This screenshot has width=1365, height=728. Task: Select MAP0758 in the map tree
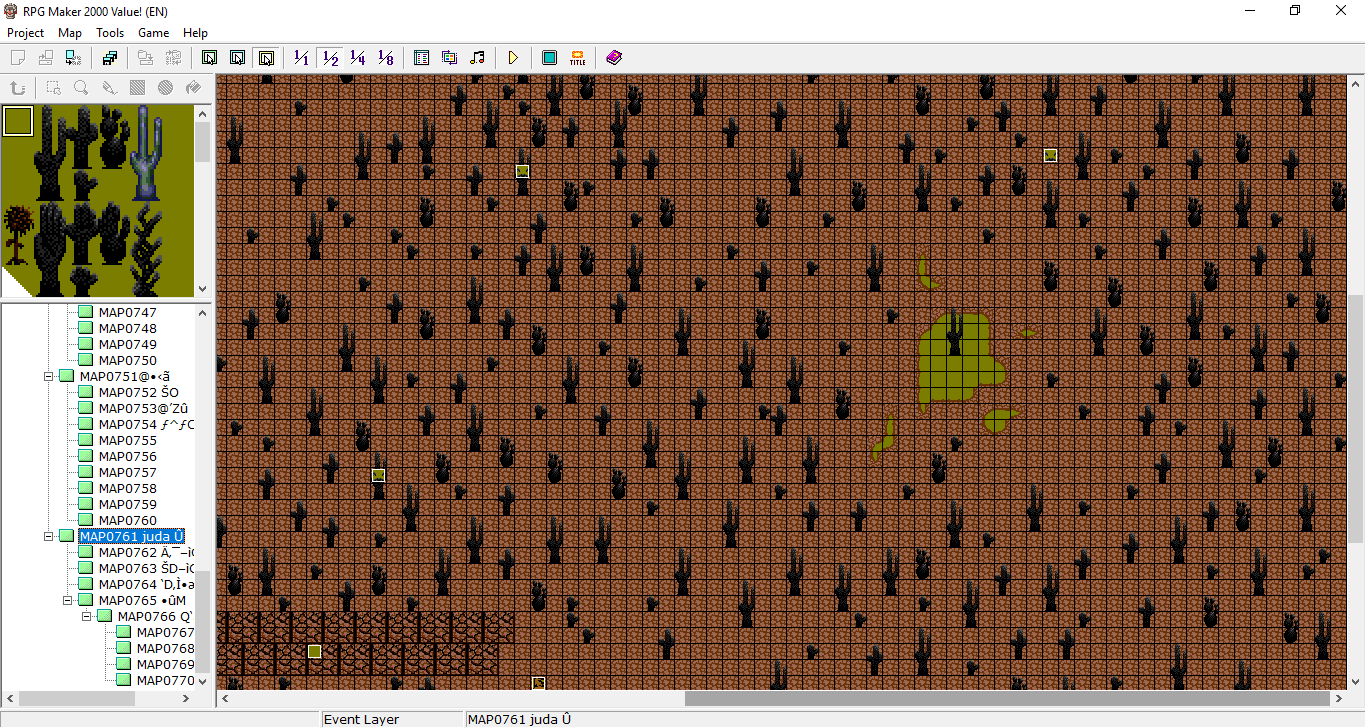click(x=127, y=489)
